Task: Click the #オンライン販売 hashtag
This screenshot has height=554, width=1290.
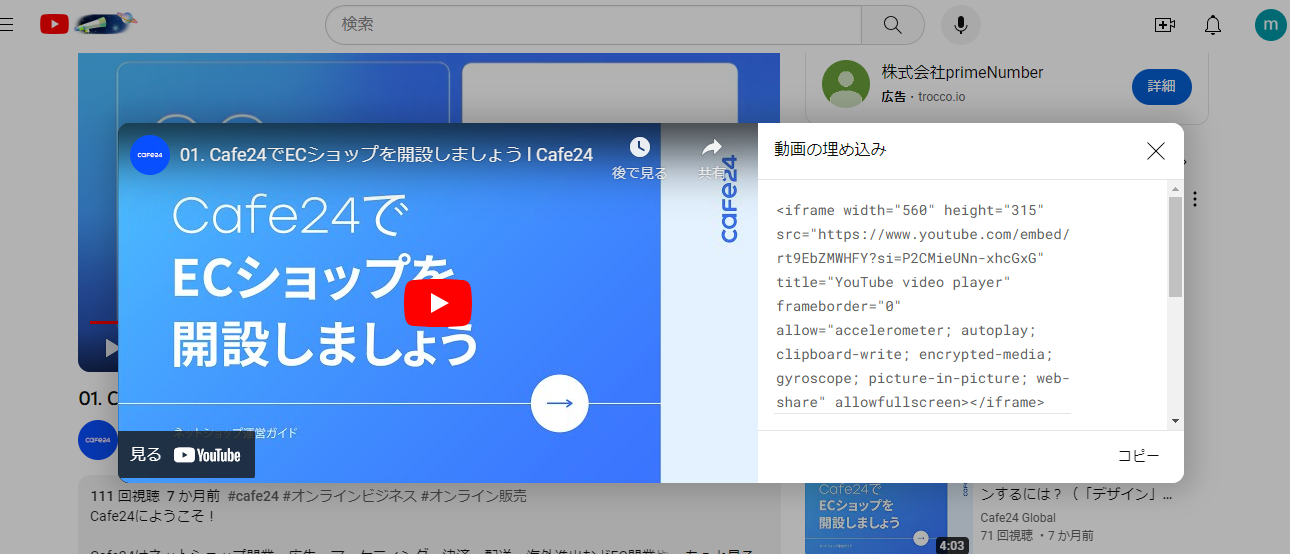Action: point(474,497)
